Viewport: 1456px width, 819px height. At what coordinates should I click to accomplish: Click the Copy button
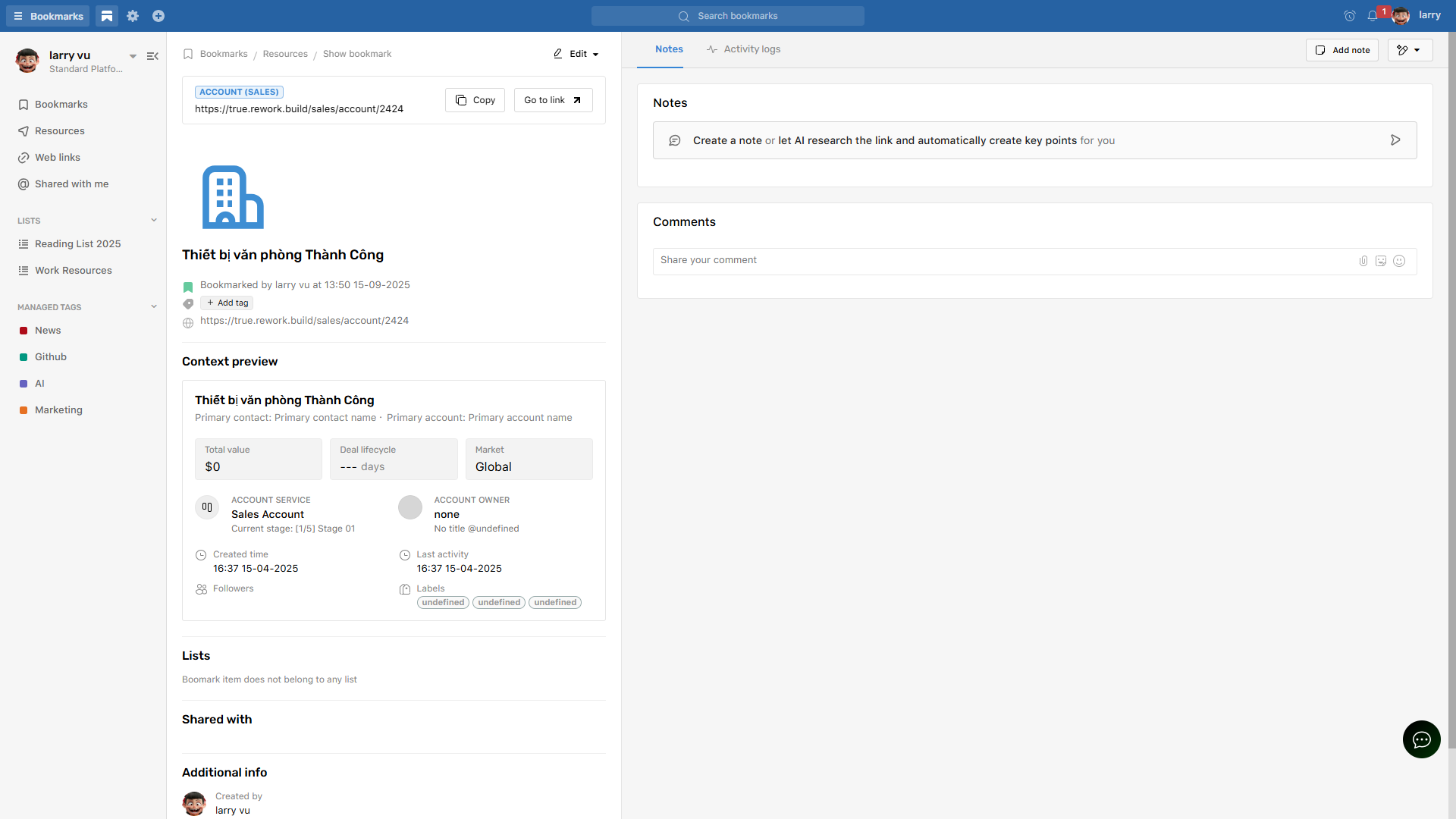(475, 100)
